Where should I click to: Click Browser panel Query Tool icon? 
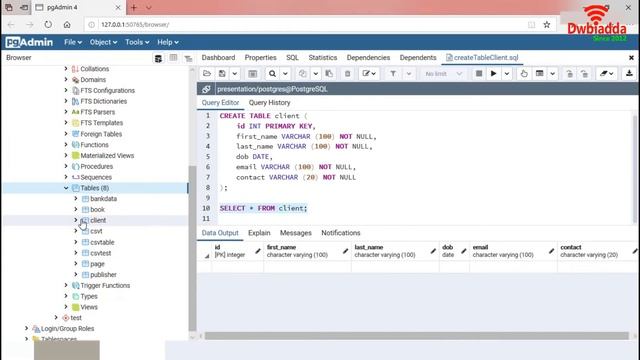[x=158, y=58]
